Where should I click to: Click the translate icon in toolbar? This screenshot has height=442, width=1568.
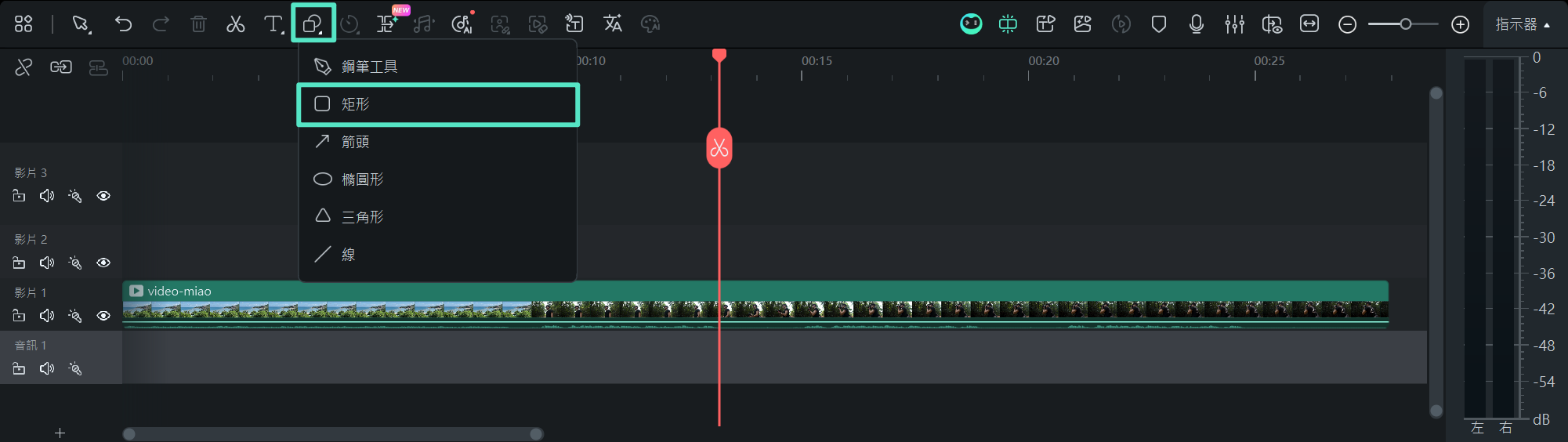click(x=613, y=24)
